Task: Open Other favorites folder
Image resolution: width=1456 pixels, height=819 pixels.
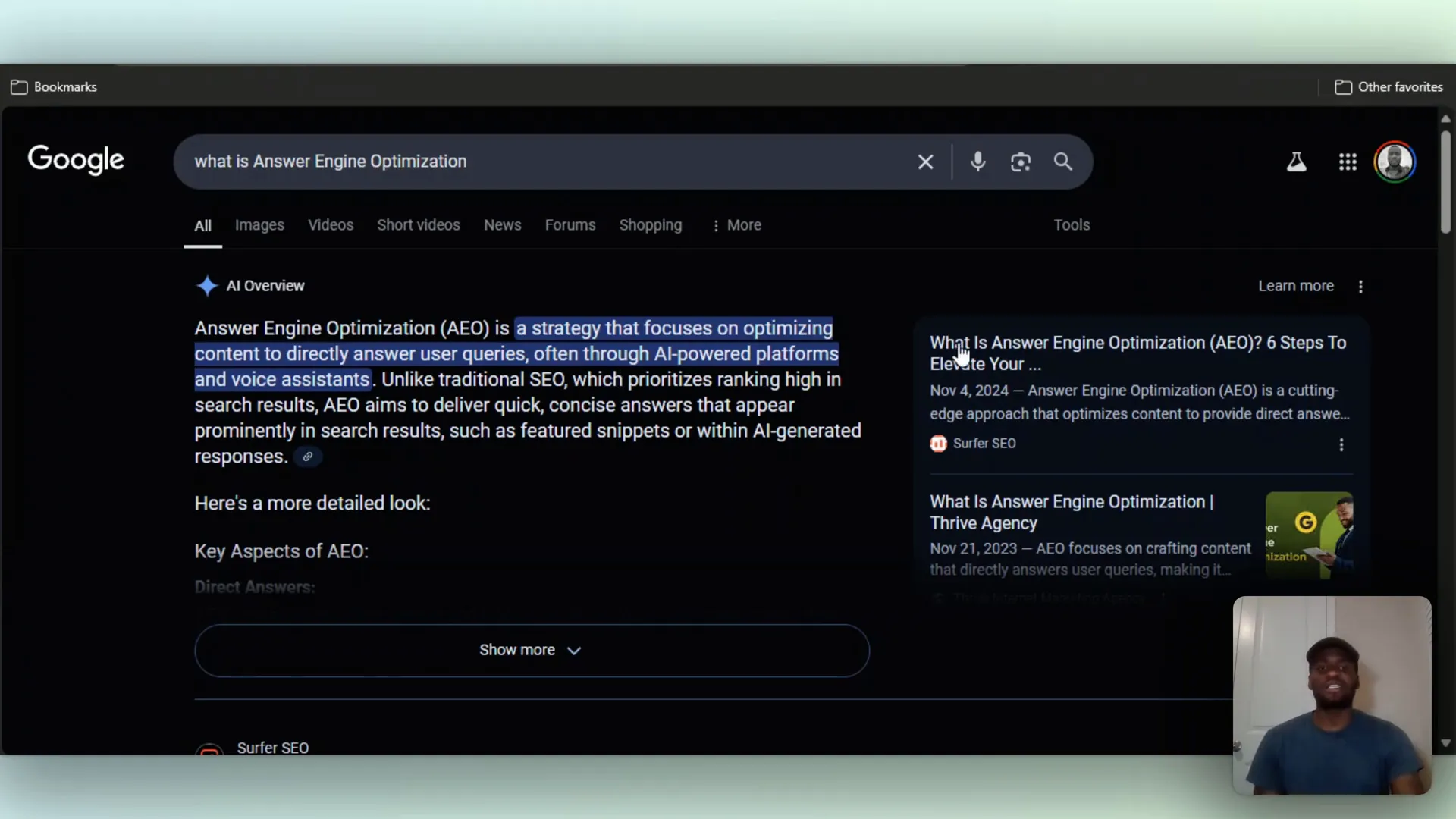Action: [x=1389, y=87]
